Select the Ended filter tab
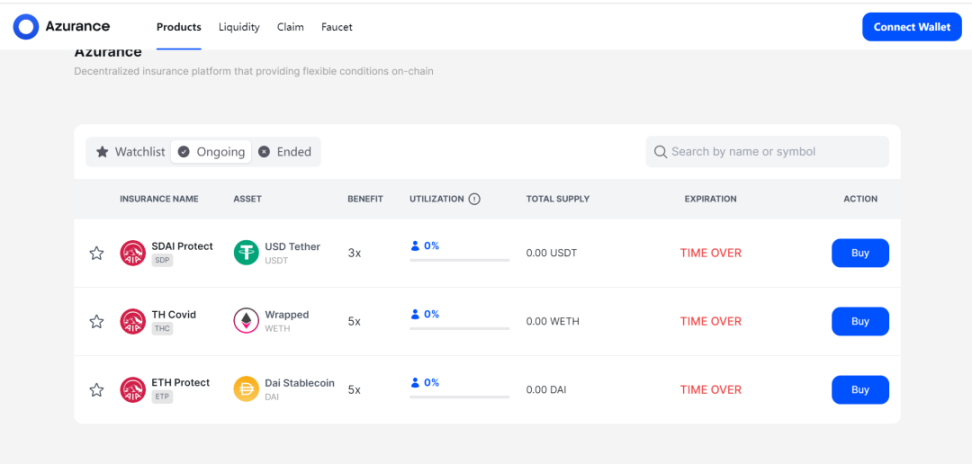Screen dimensions: 972x464 (x=285, y=152)
